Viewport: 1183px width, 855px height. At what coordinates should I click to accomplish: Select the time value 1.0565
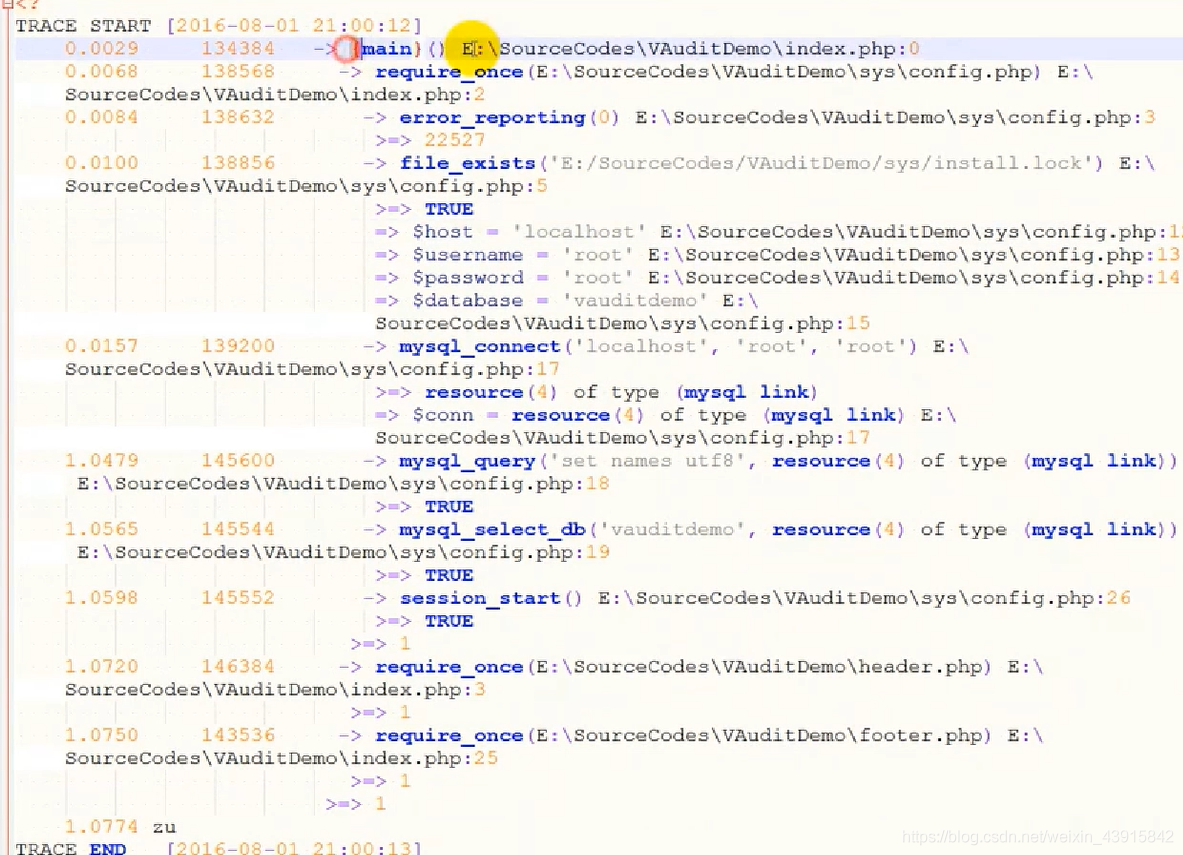point(102,530)
